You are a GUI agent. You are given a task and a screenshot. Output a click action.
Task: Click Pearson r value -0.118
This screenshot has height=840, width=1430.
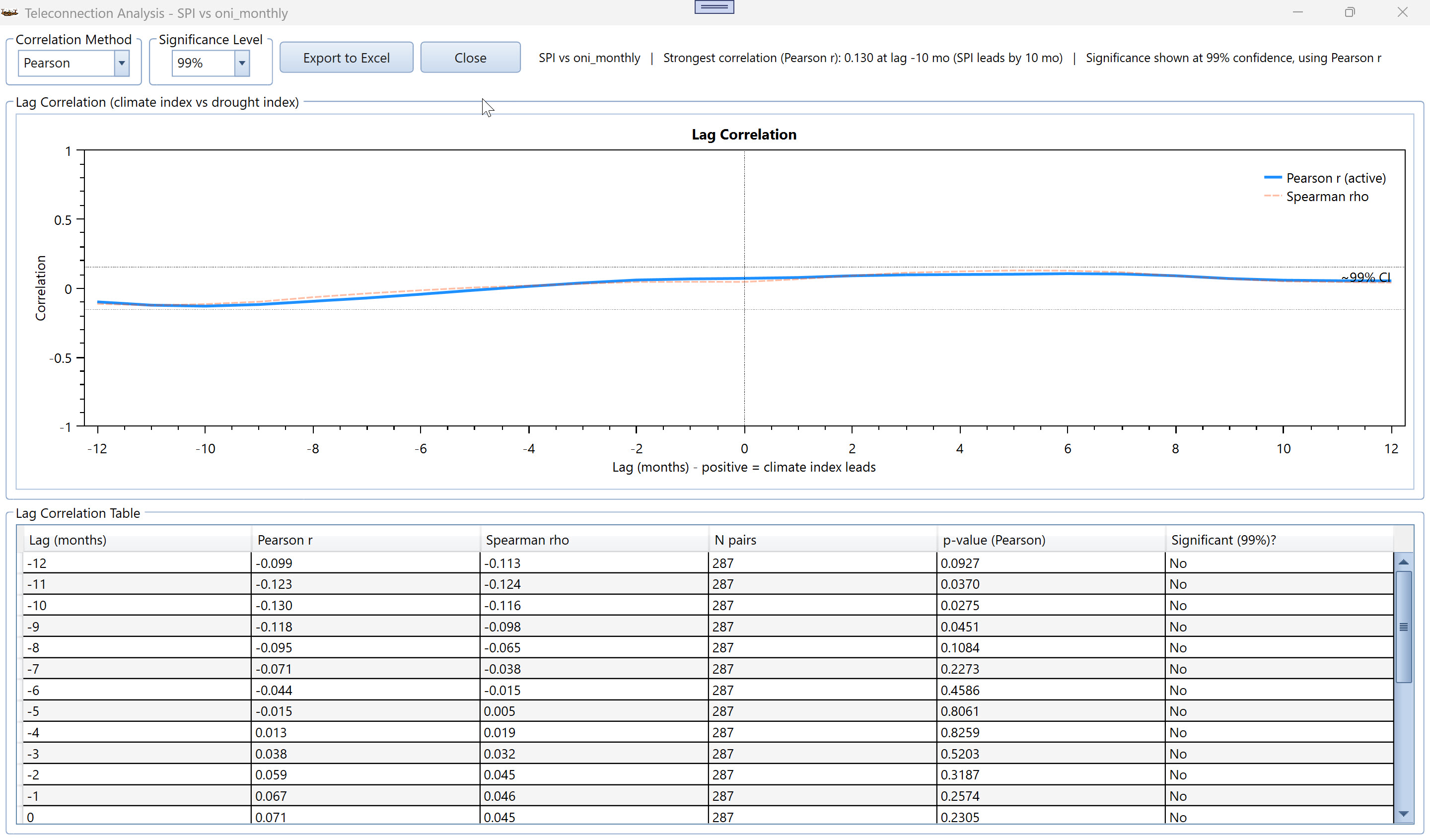pyautogui.click(x=365, y=626)
